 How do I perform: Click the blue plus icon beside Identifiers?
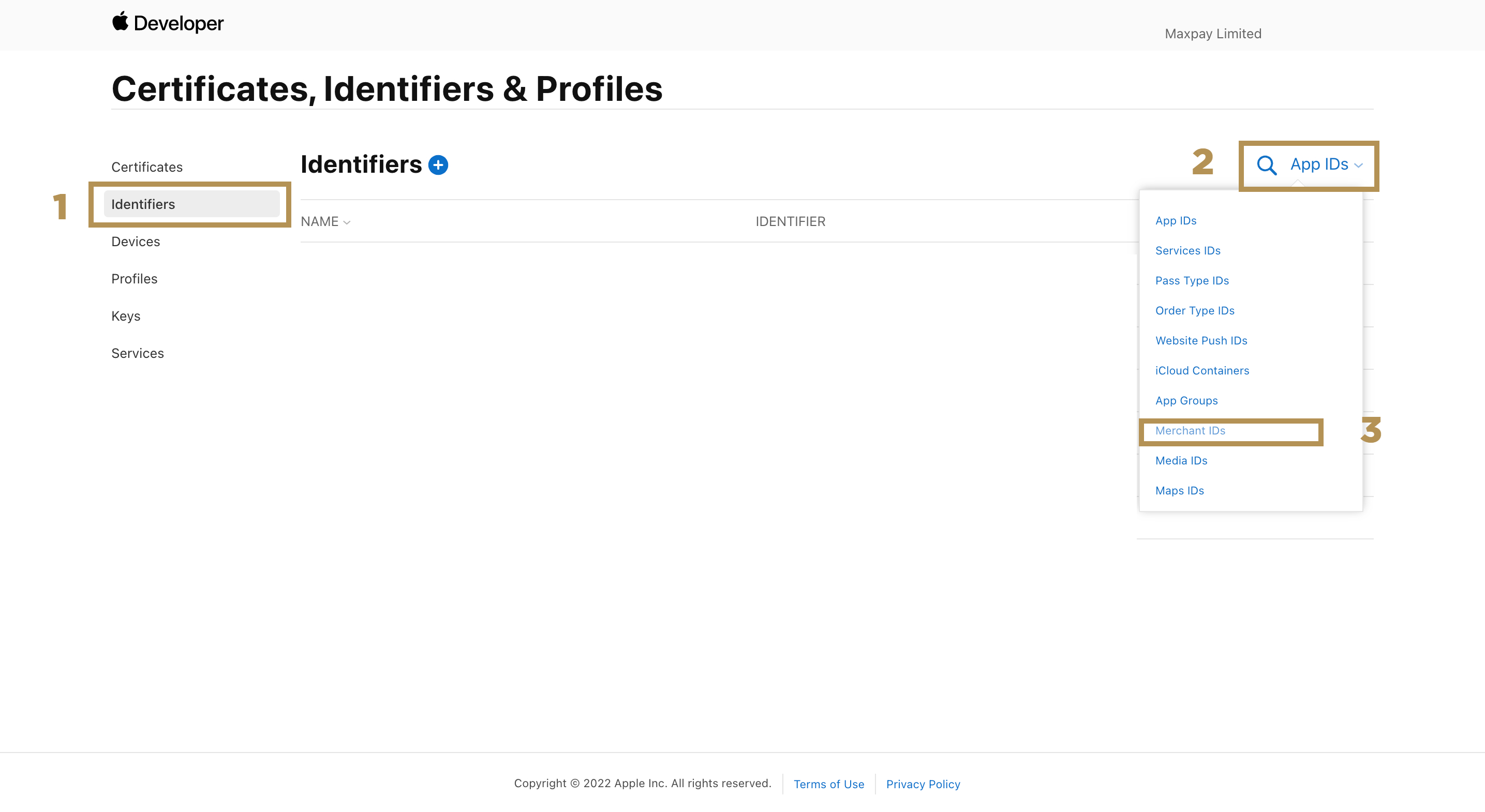coord(438,165)
